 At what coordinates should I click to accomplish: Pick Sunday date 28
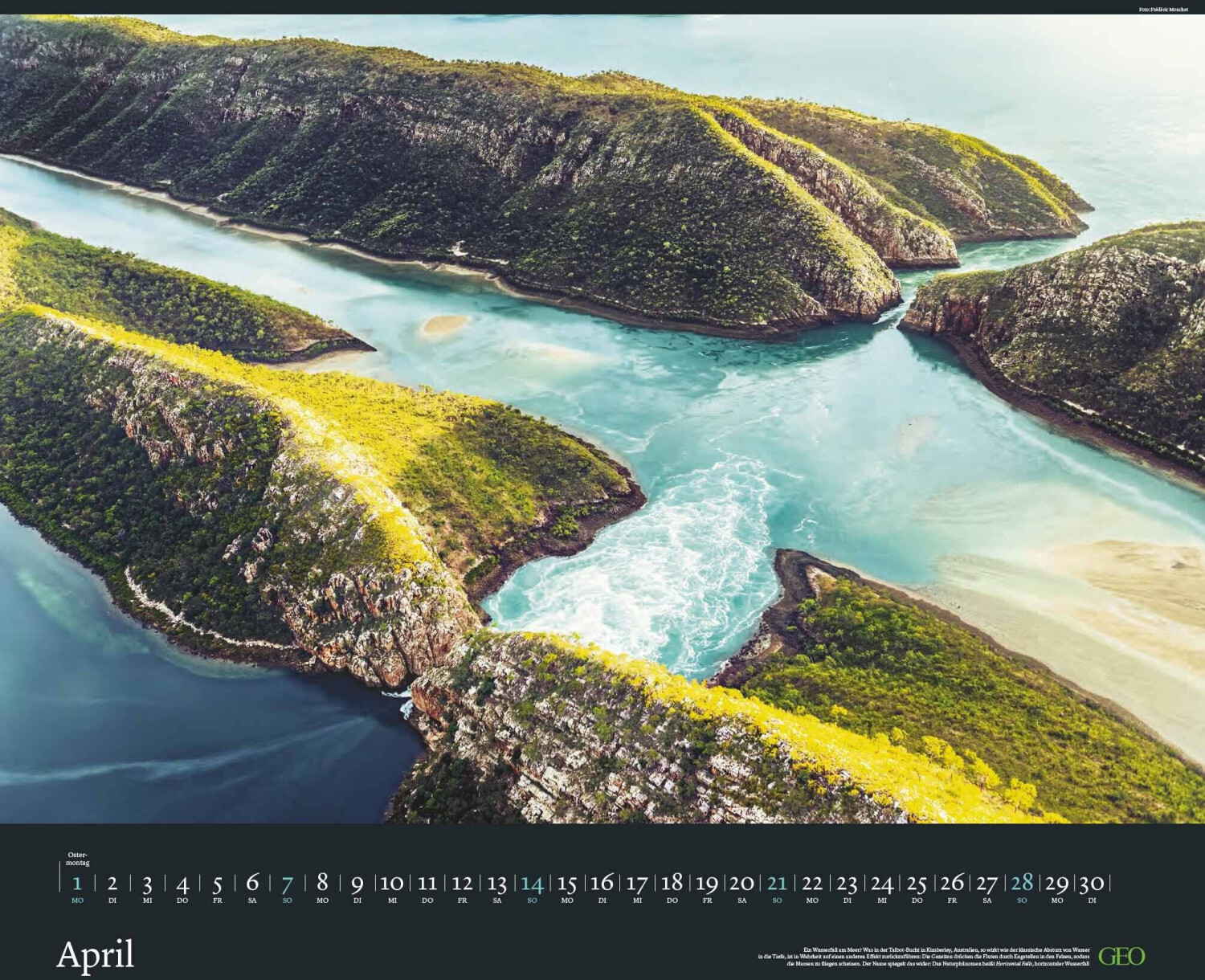click(x=1022, y=884)
